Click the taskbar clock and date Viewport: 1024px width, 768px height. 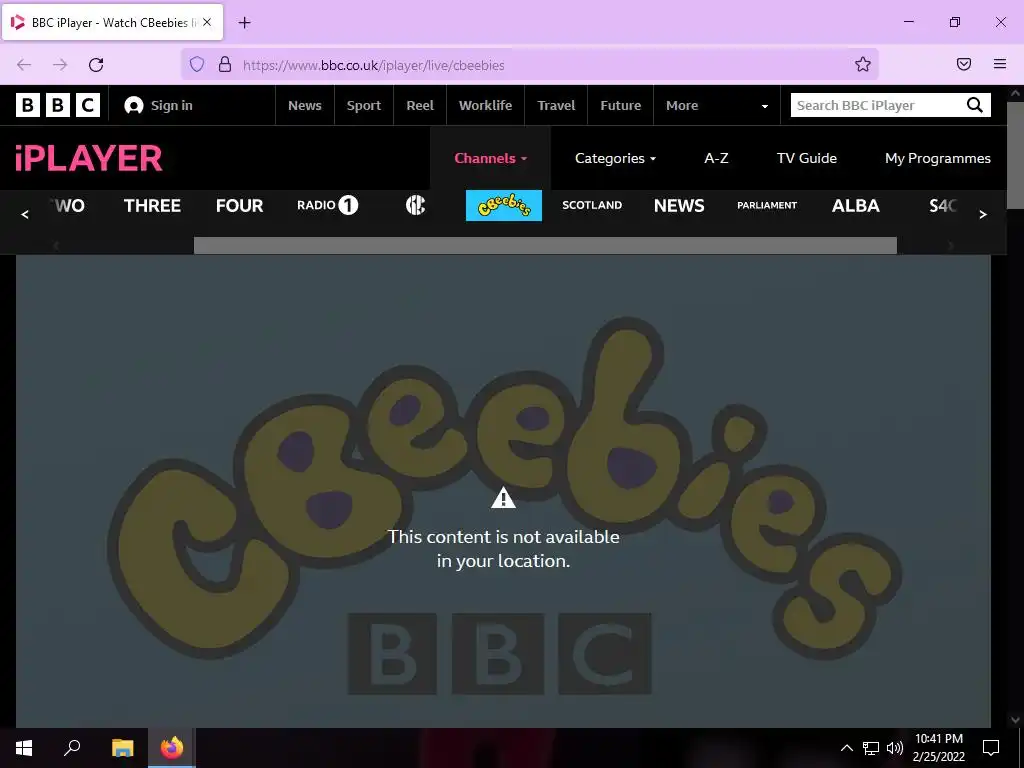tap(938, 748)
